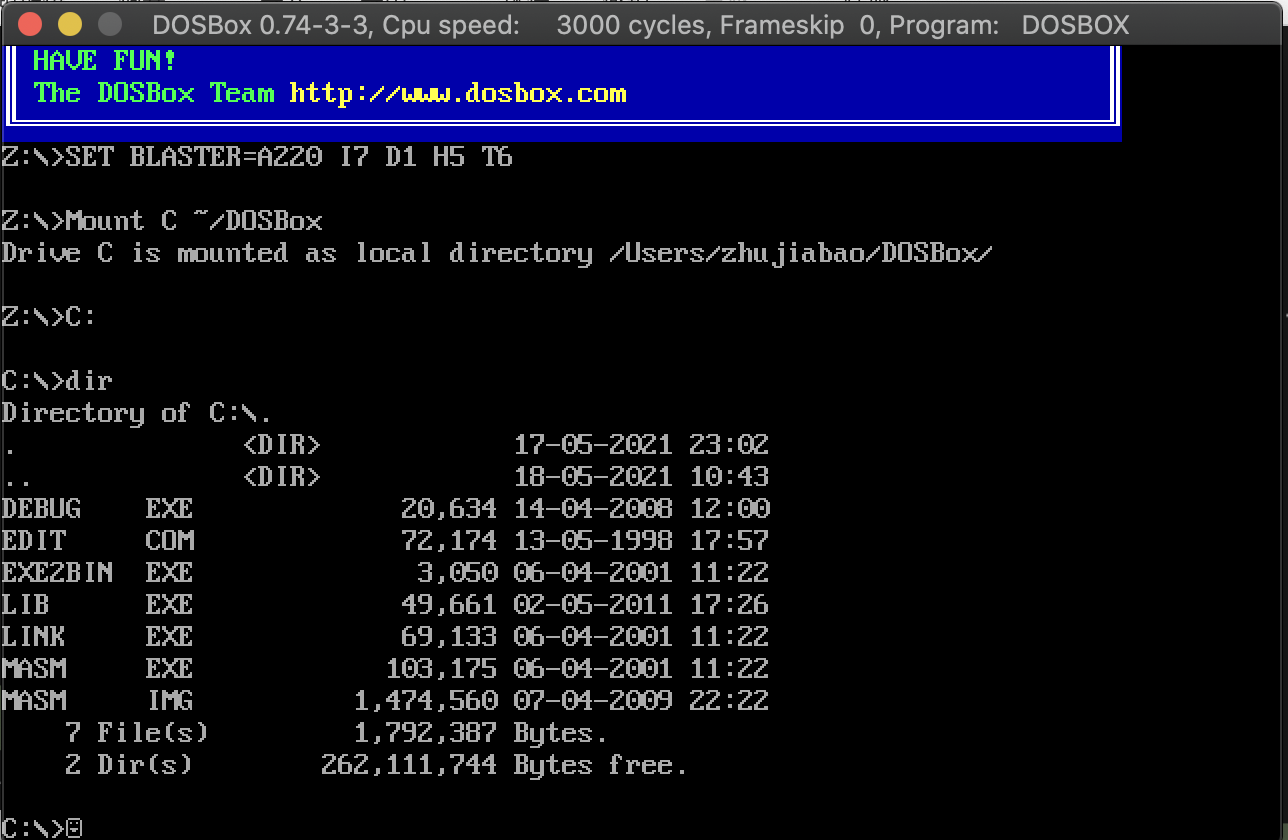Click the red close window button
This screenshot has width=1288, height=840.
tap(31, 24)
